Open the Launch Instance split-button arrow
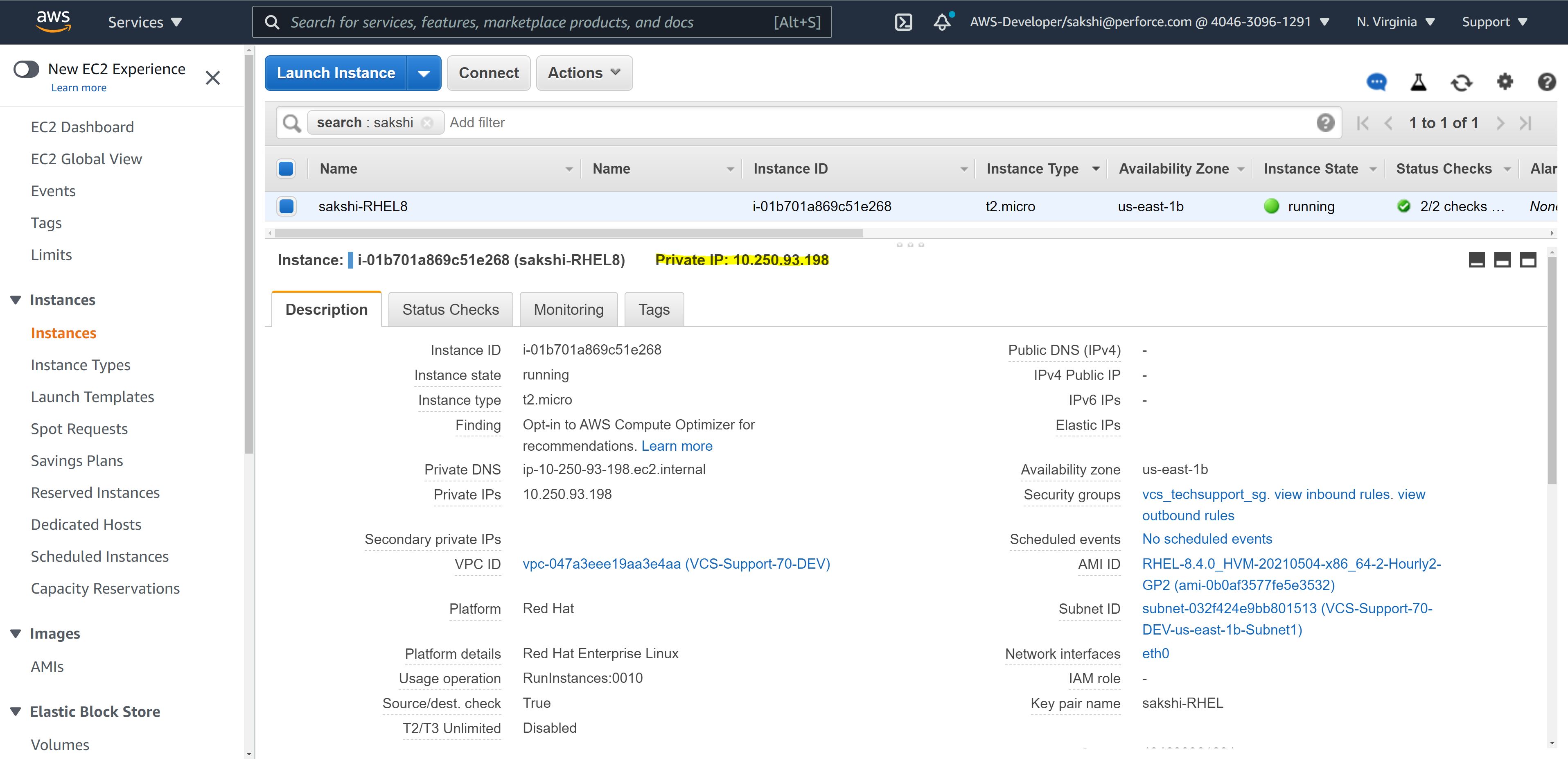This screenshot has width=1568, height=759. point(424,72)
